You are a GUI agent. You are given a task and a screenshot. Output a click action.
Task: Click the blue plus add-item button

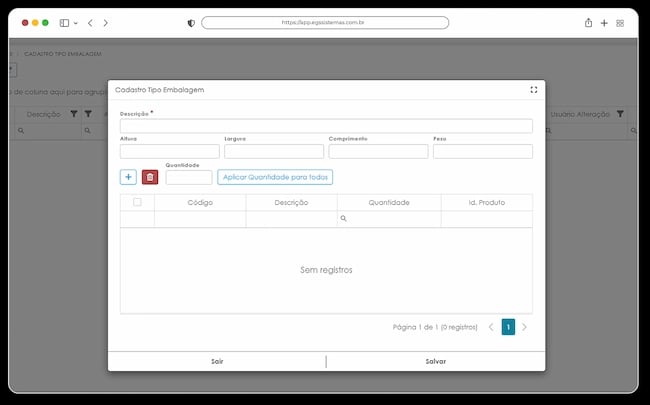tap(128, 177)
